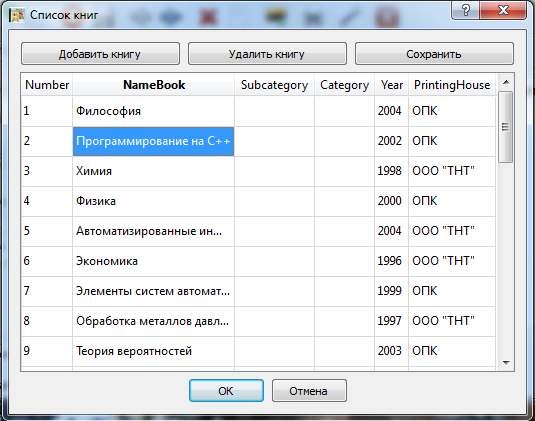Screen dimensions: 535x421
Task: Click ООО "ТНТ" in Обработка металлов row
Action: [x=452, y=321]
